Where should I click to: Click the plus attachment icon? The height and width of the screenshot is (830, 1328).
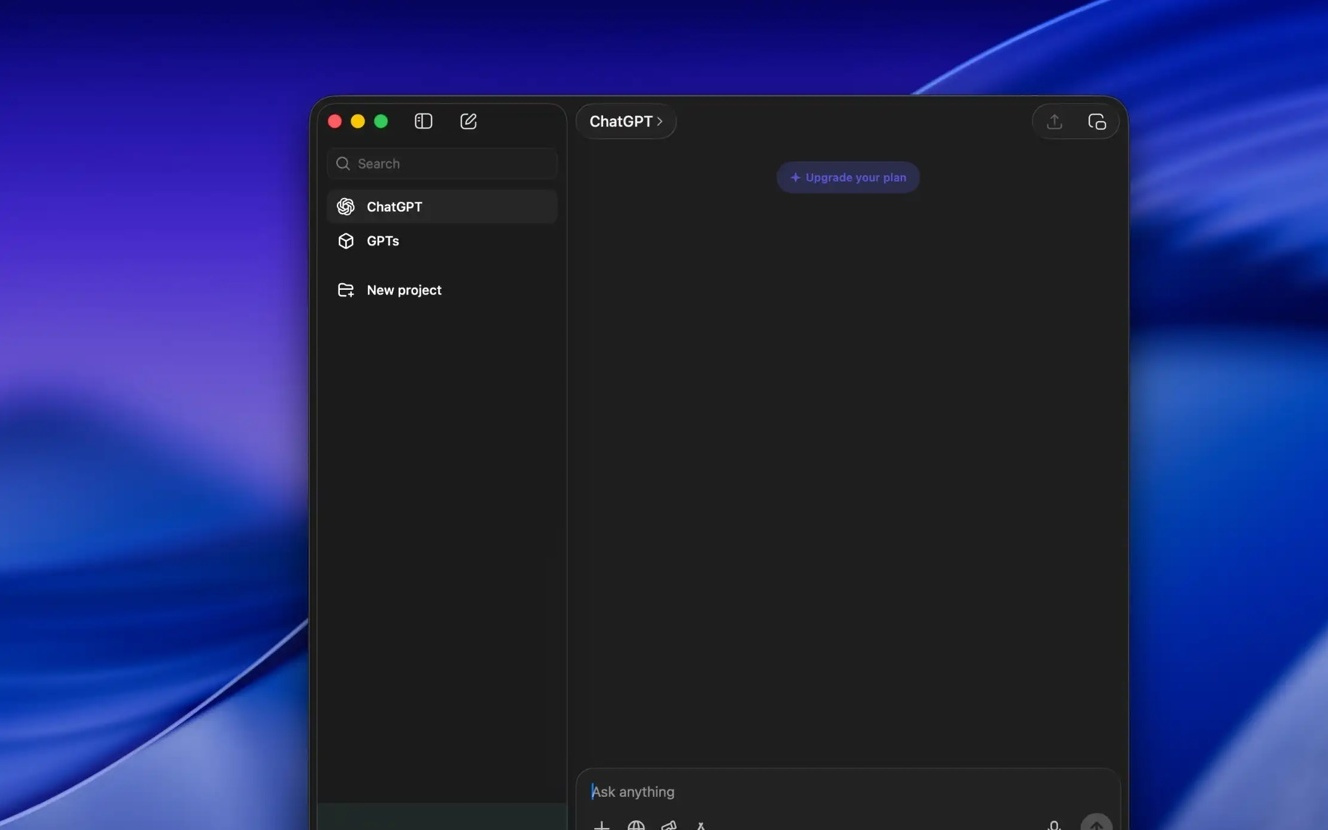(601, 825)
